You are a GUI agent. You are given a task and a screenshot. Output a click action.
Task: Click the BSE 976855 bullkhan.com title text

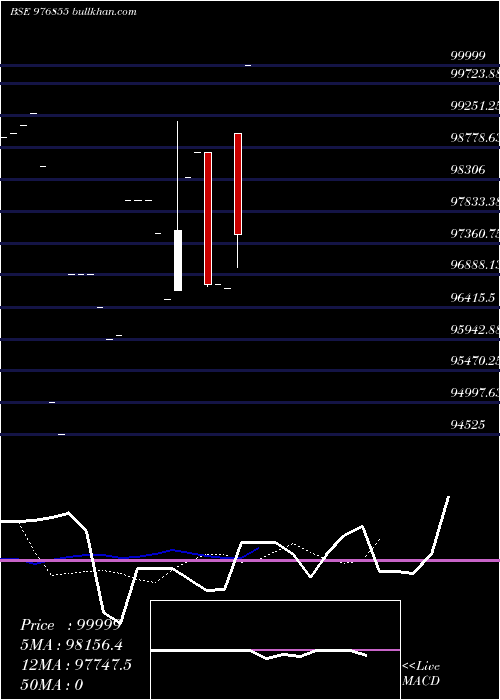tap(73, 12)
